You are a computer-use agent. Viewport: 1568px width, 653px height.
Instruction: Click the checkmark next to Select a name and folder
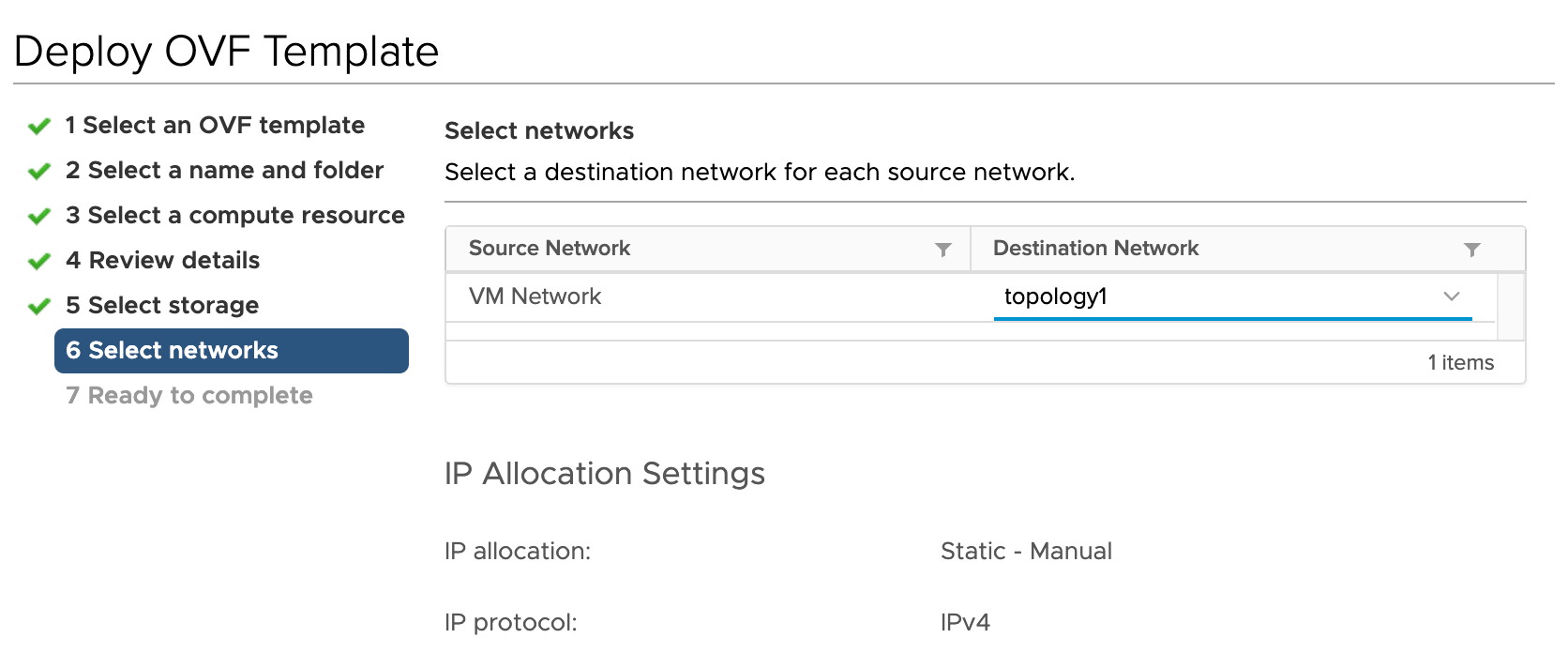[39, 170]
